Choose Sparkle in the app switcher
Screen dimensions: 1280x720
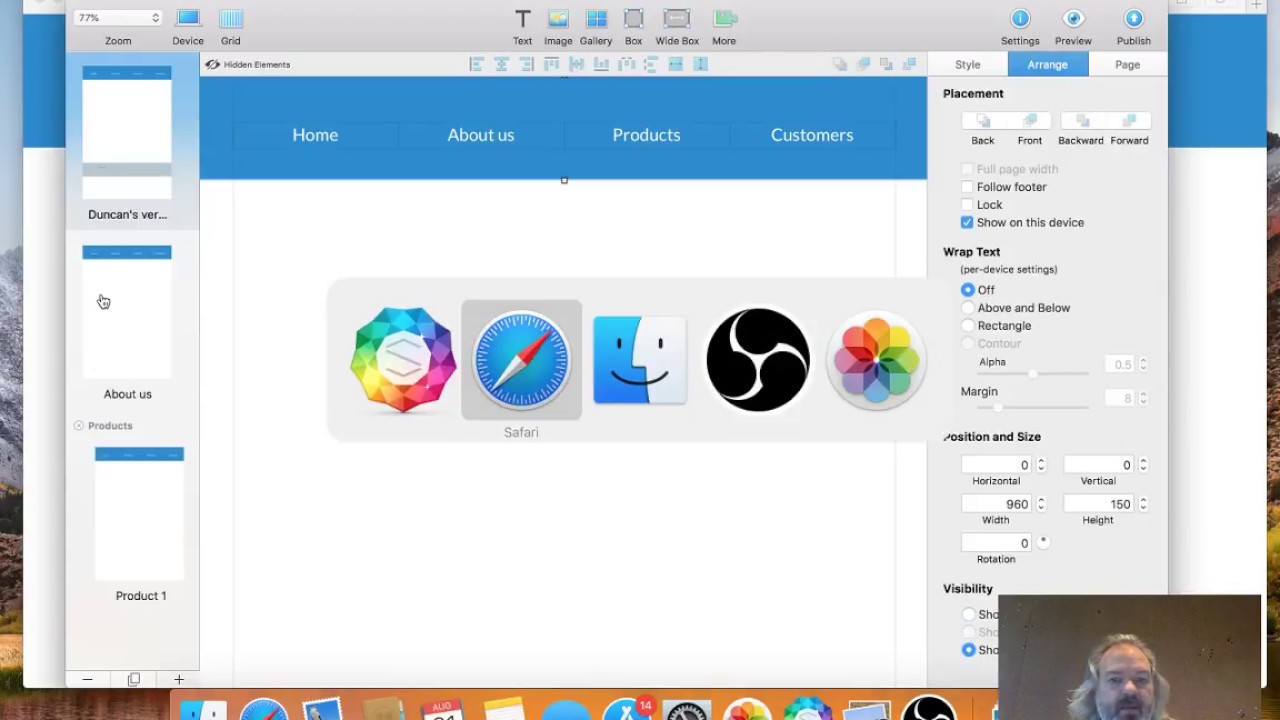(403, 360)
